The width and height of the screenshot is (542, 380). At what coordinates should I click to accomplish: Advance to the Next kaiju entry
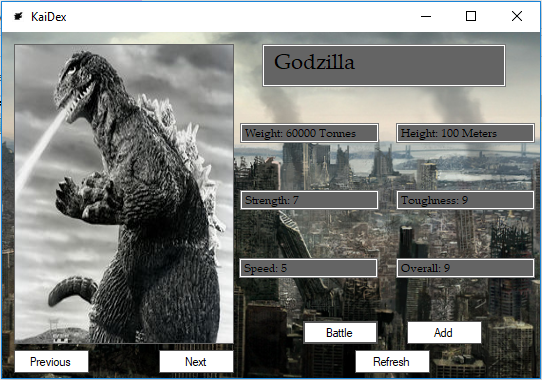click(x=196, y=362)
